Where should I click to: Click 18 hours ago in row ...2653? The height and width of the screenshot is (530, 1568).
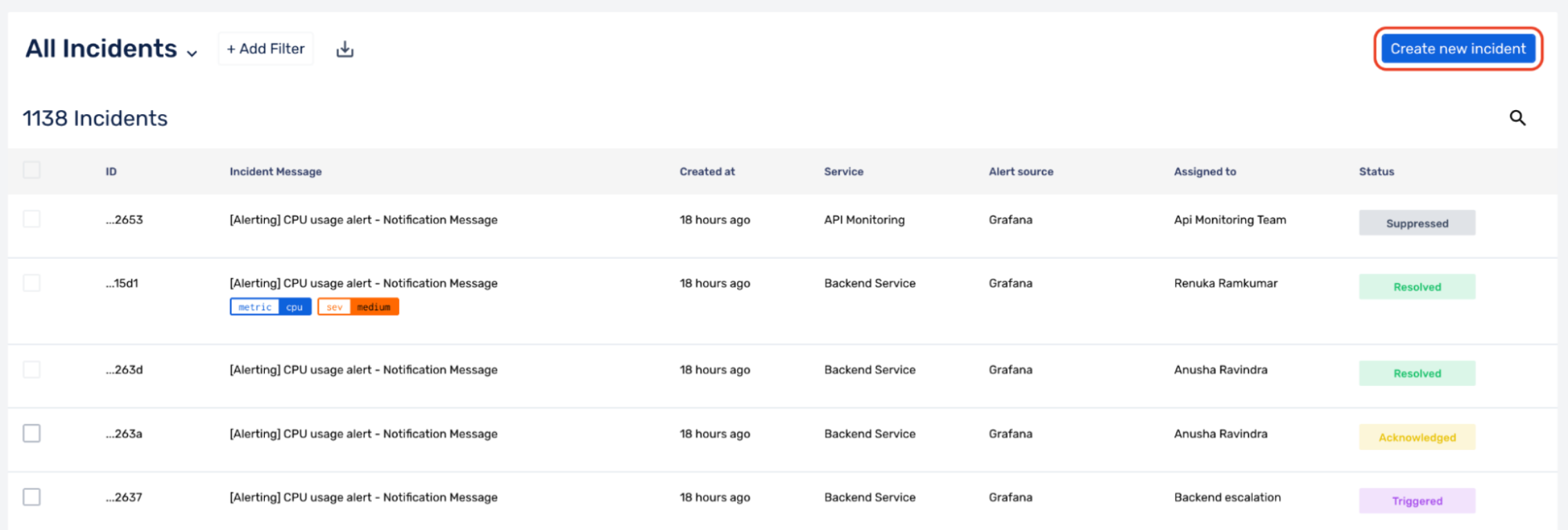(x=715, y=220)
